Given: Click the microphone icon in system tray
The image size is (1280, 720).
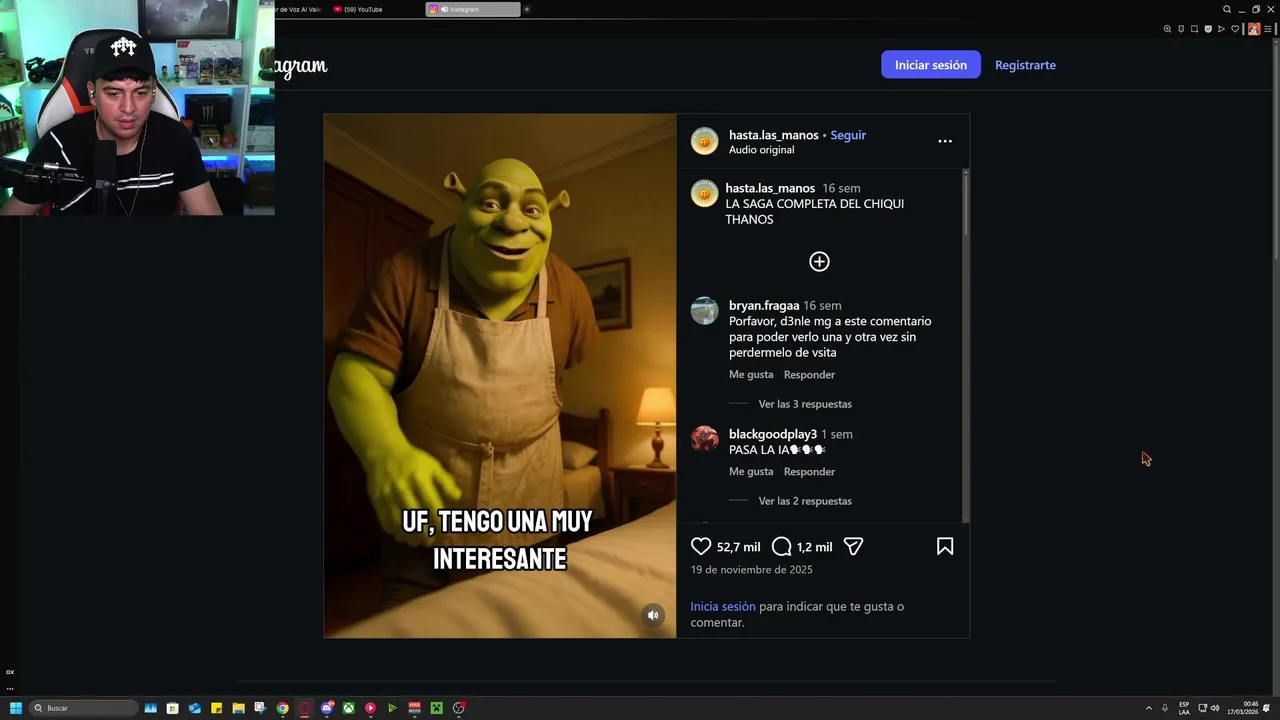Looking at the screenshot, I should (x=1165, y=708).
